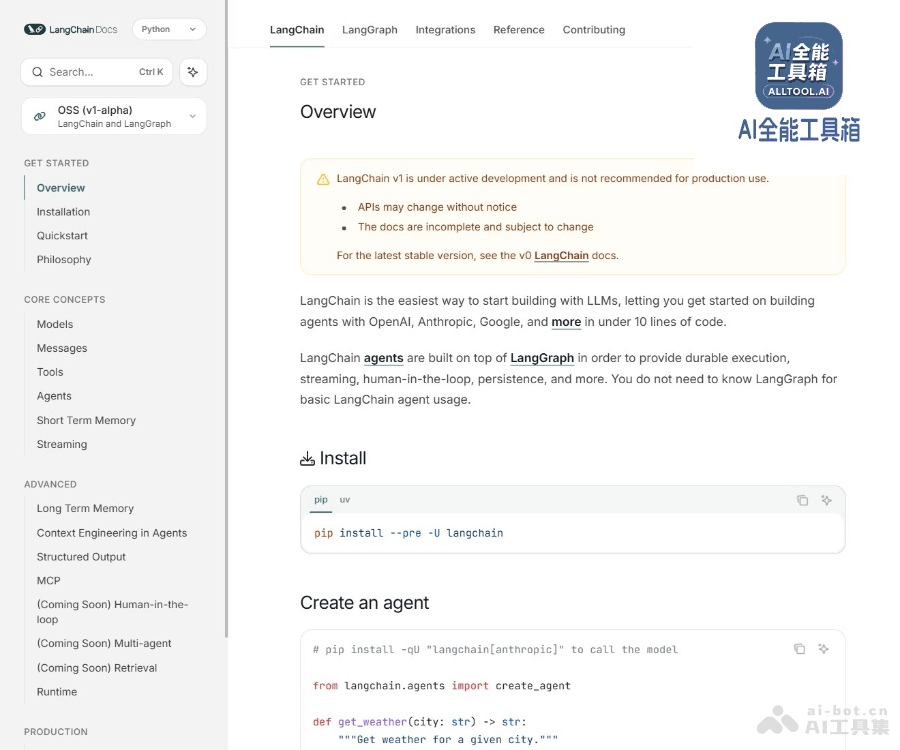Screen dimensions: 900x750
Task: Open Tools in Core Concepts
Action: tap(50, 372)
